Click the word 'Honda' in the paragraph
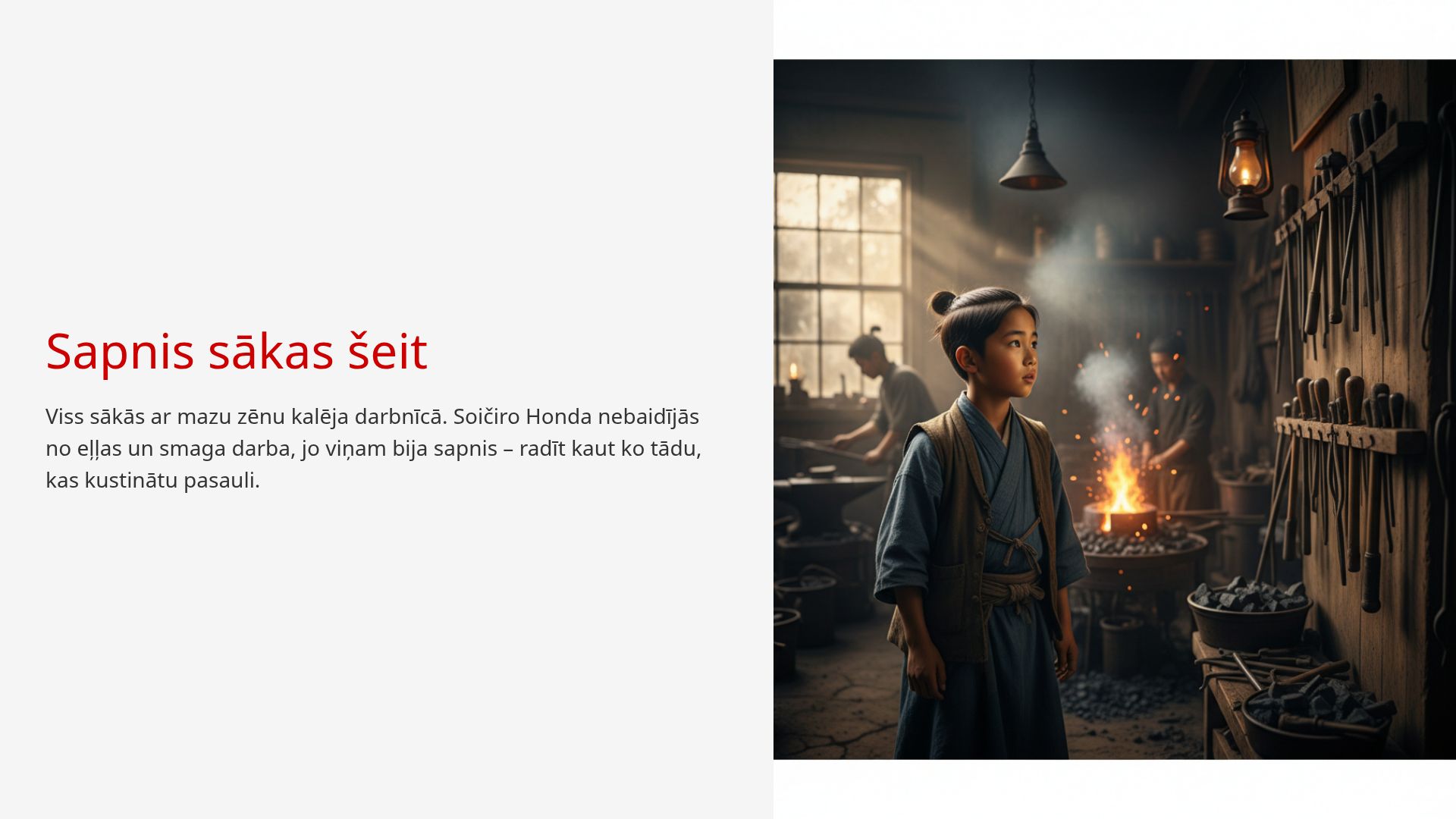The width and height of the screenshot is (1456, 819). 559,416
